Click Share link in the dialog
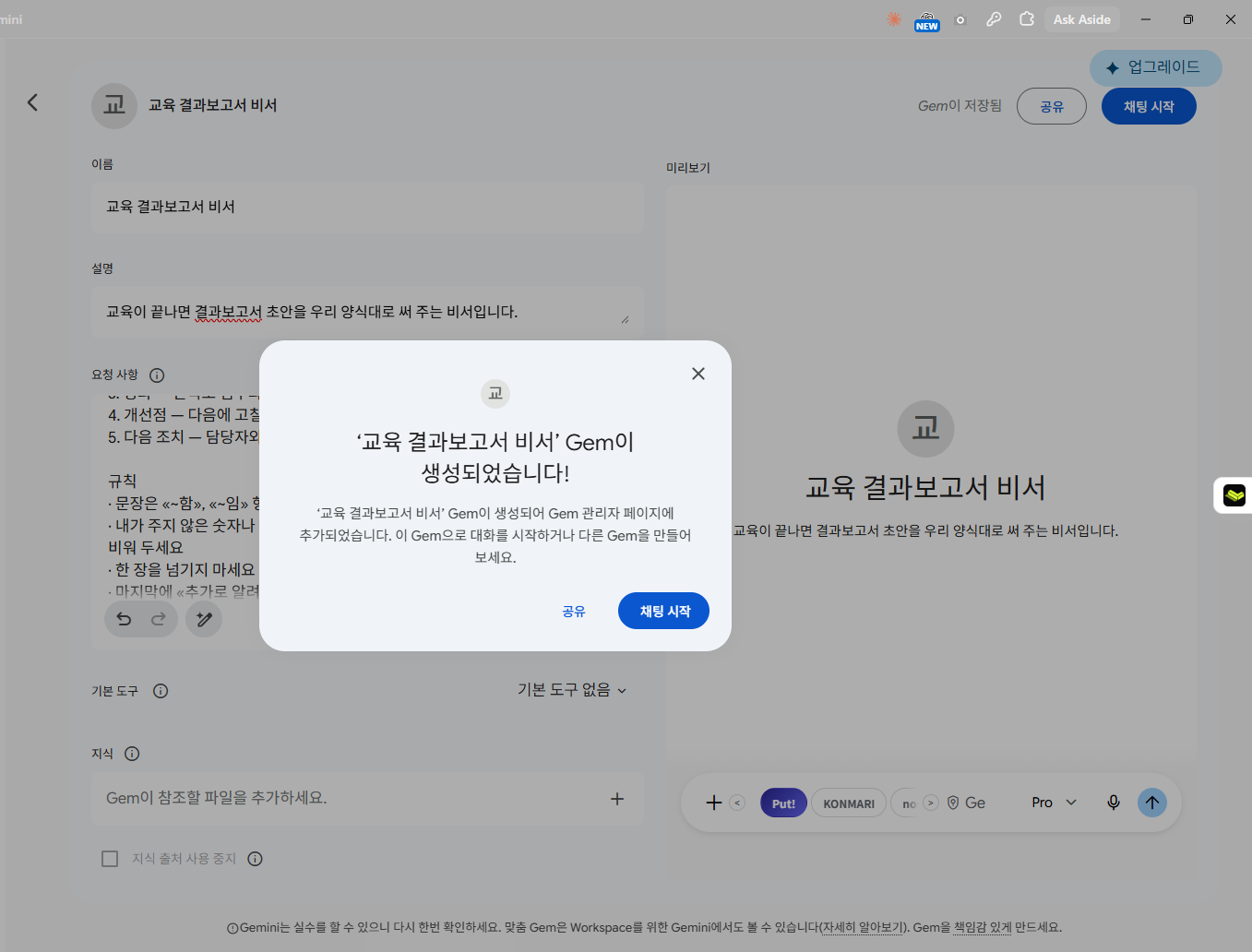The width and height of the screenshot is (1252, 952). coord(574,611)
